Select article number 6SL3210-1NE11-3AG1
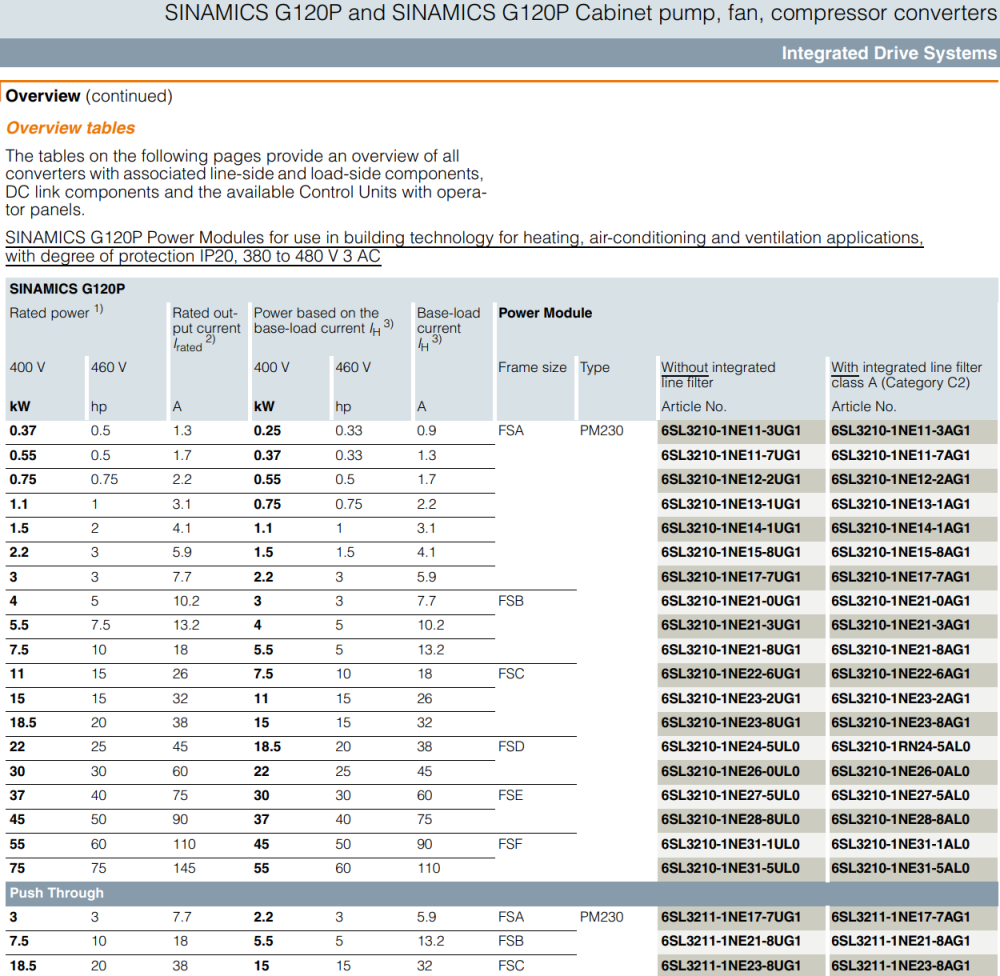 [901, 431]
